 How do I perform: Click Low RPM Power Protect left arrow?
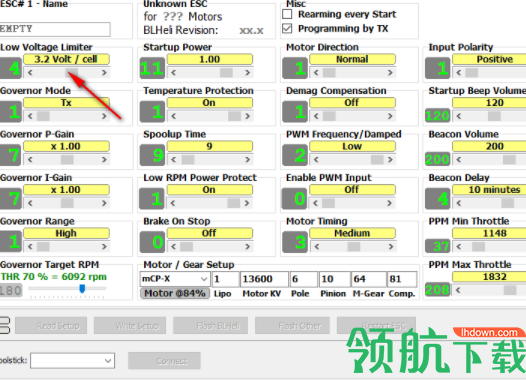pos(173,203)
